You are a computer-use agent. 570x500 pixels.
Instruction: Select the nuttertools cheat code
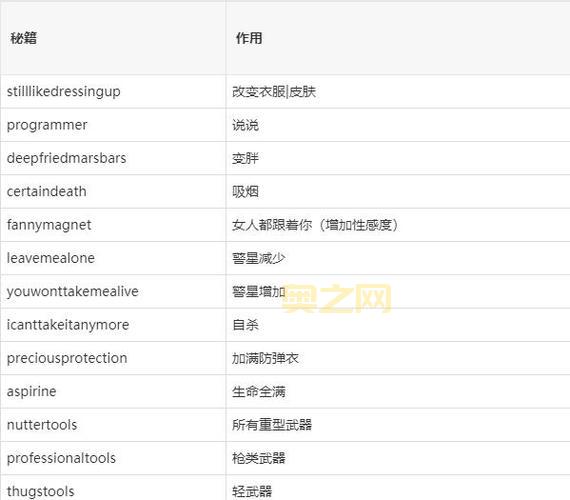42,425
